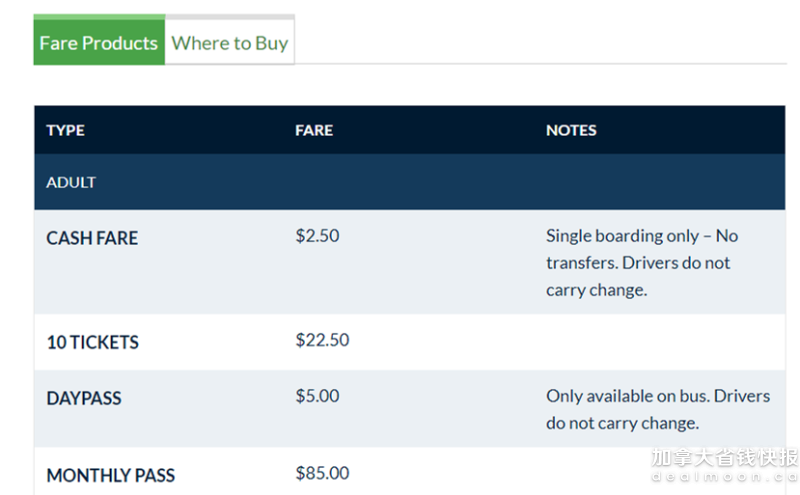
Task: Click the TYPE column header
Action: (65, 130)
